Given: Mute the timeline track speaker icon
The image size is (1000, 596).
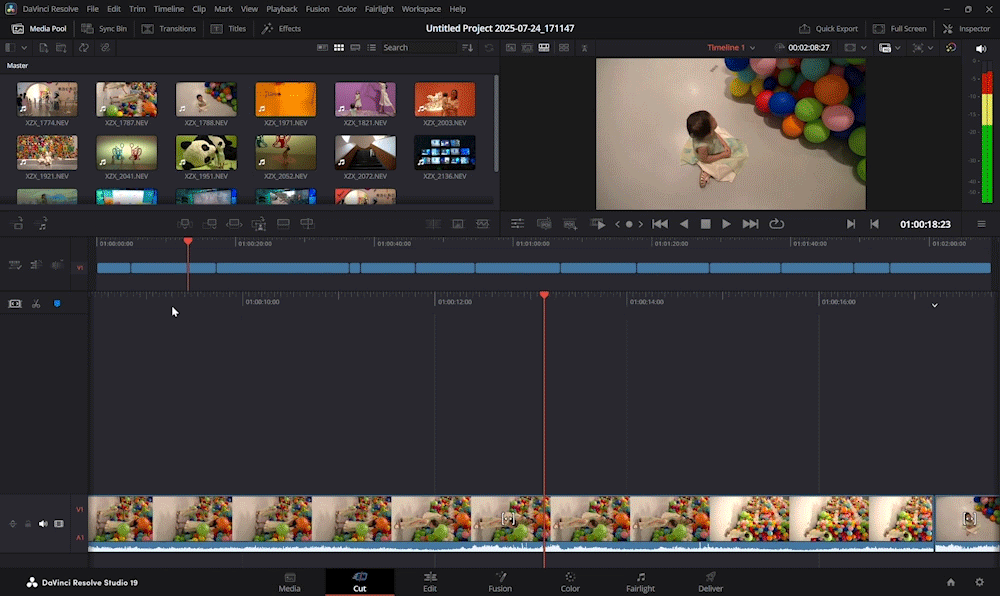Looking at the screenshot, I should coord(43,524).
